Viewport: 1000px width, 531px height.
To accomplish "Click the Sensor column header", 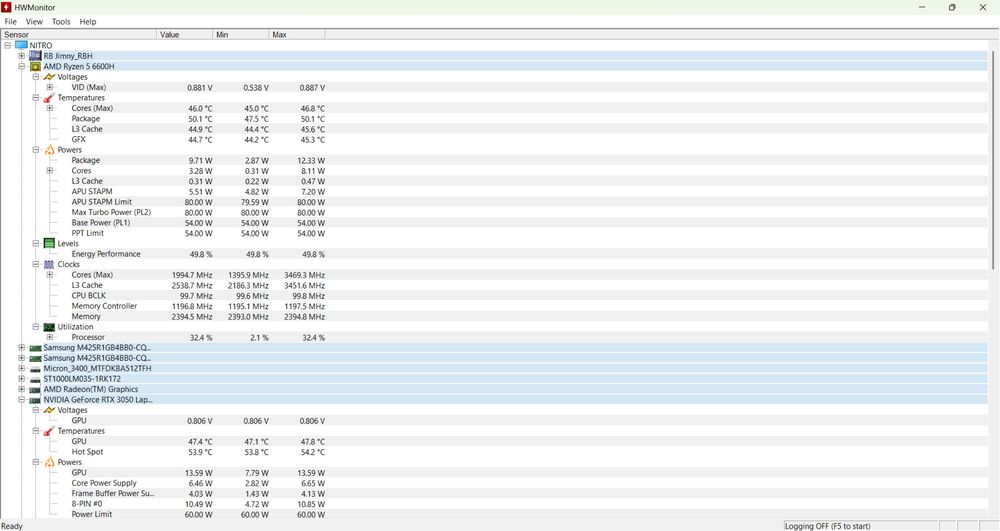I will tap(78, 34).
